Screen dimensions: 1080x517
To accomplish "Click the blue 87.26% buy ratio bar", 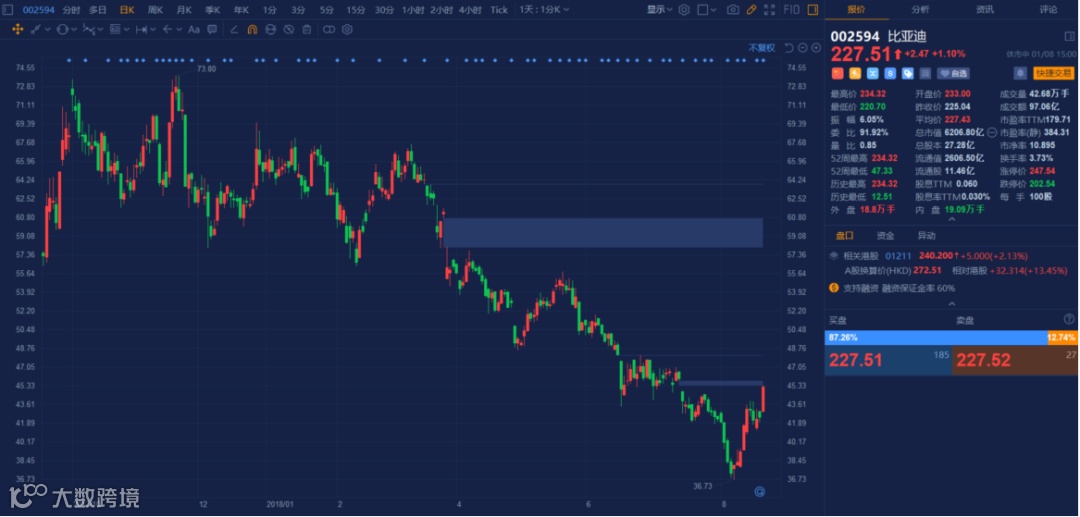I will click(x=935, y=338).
